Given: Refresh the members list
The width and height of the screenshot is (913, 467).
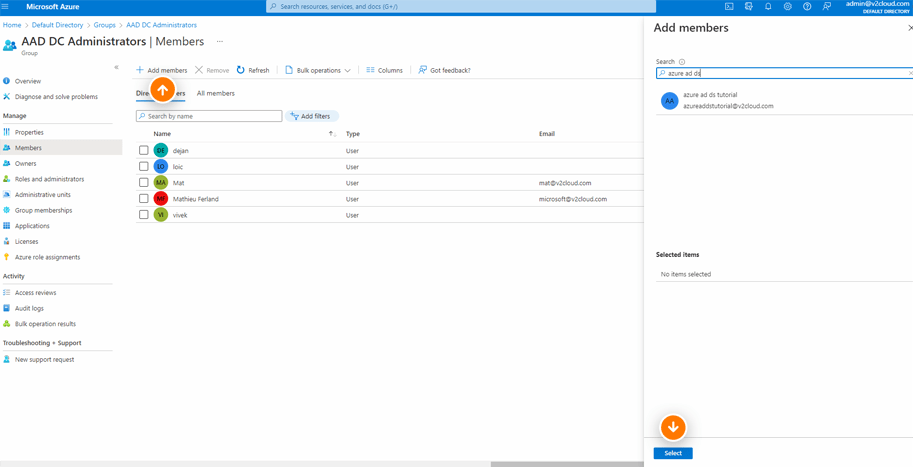Looking at the screenshot, I should coord(253,70).
